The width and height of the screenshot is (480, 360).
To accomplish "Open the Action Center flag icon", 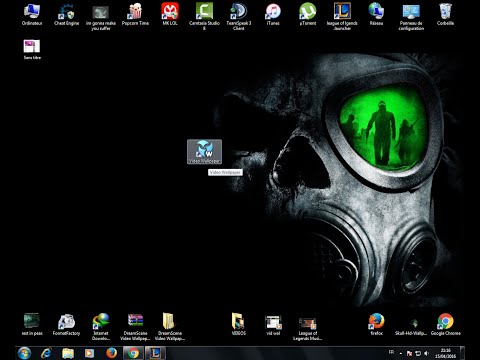I will click(409, 353).
